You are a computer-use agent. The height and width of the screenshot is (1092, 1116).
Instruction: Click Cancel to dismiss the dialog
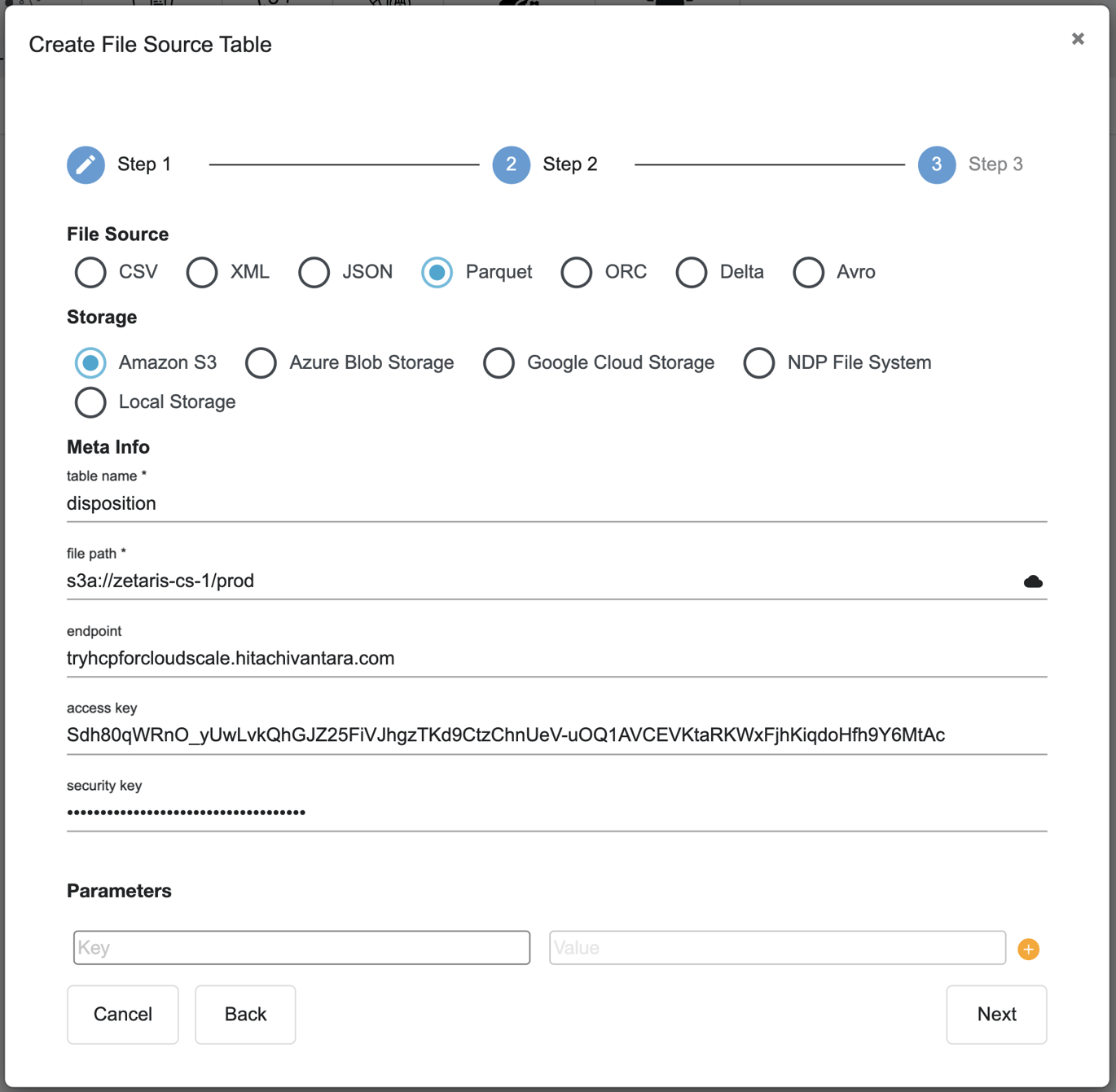(x=122, y=1014)
